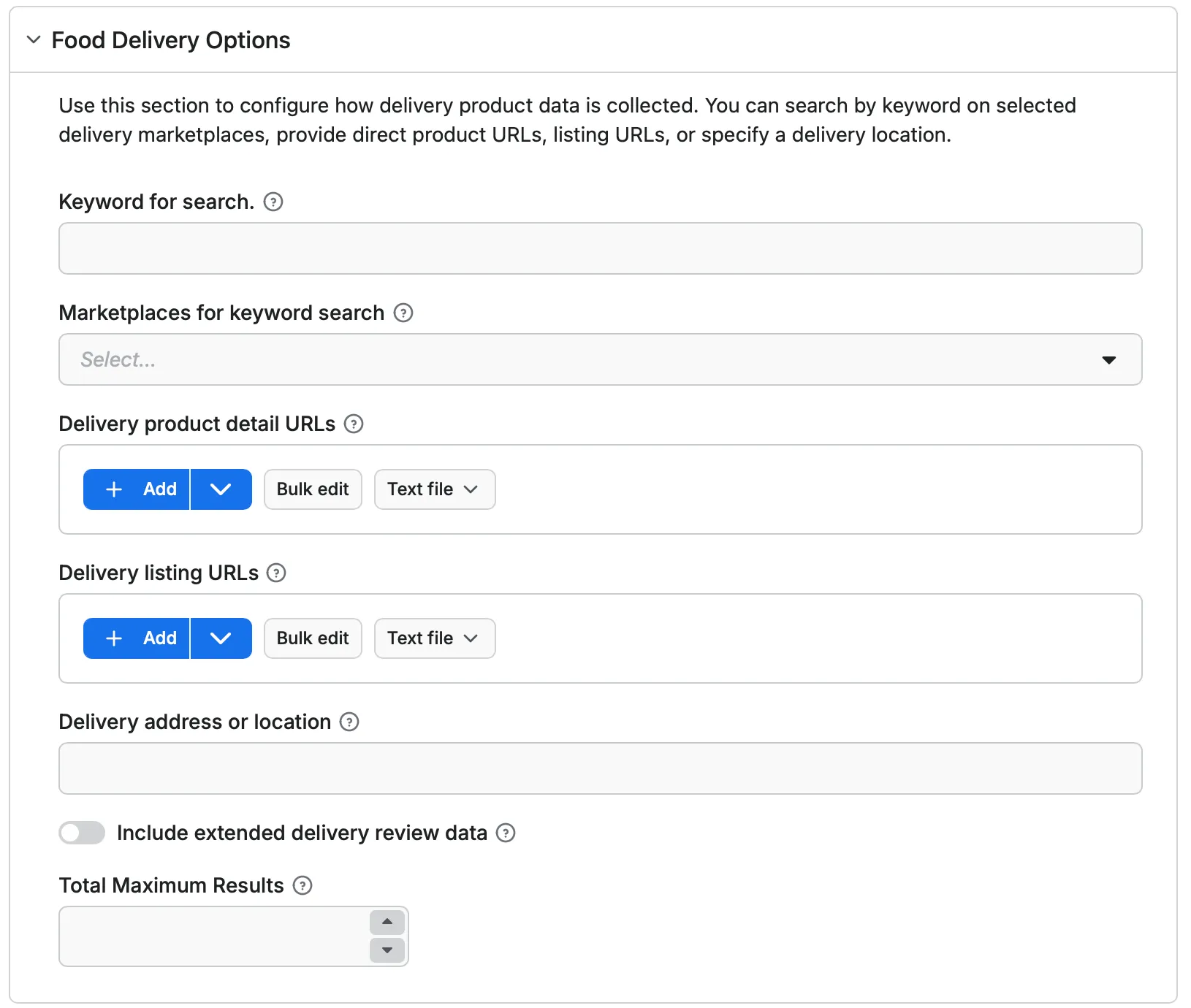Open help for Delivery listing URLs
Image resolution: width=1191 pixels, height=1008 pixels.
pyautogui.click(x=275, y=573)
